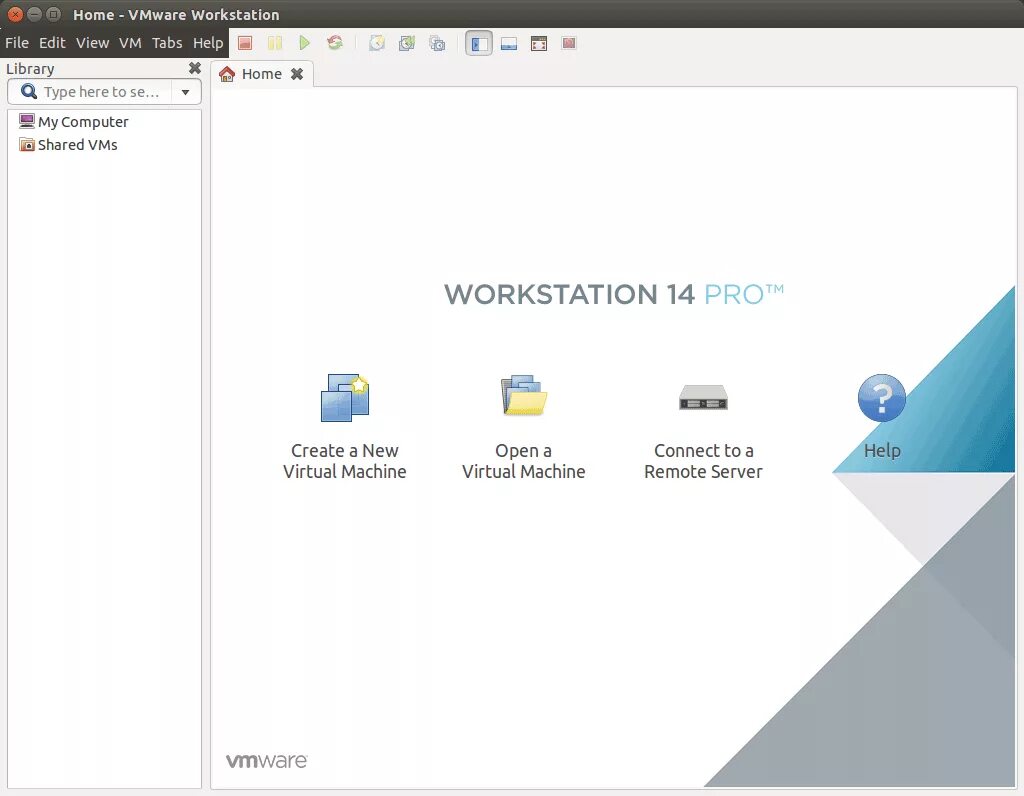Click the restart guest toolbar icon

[x=335, y=43]
